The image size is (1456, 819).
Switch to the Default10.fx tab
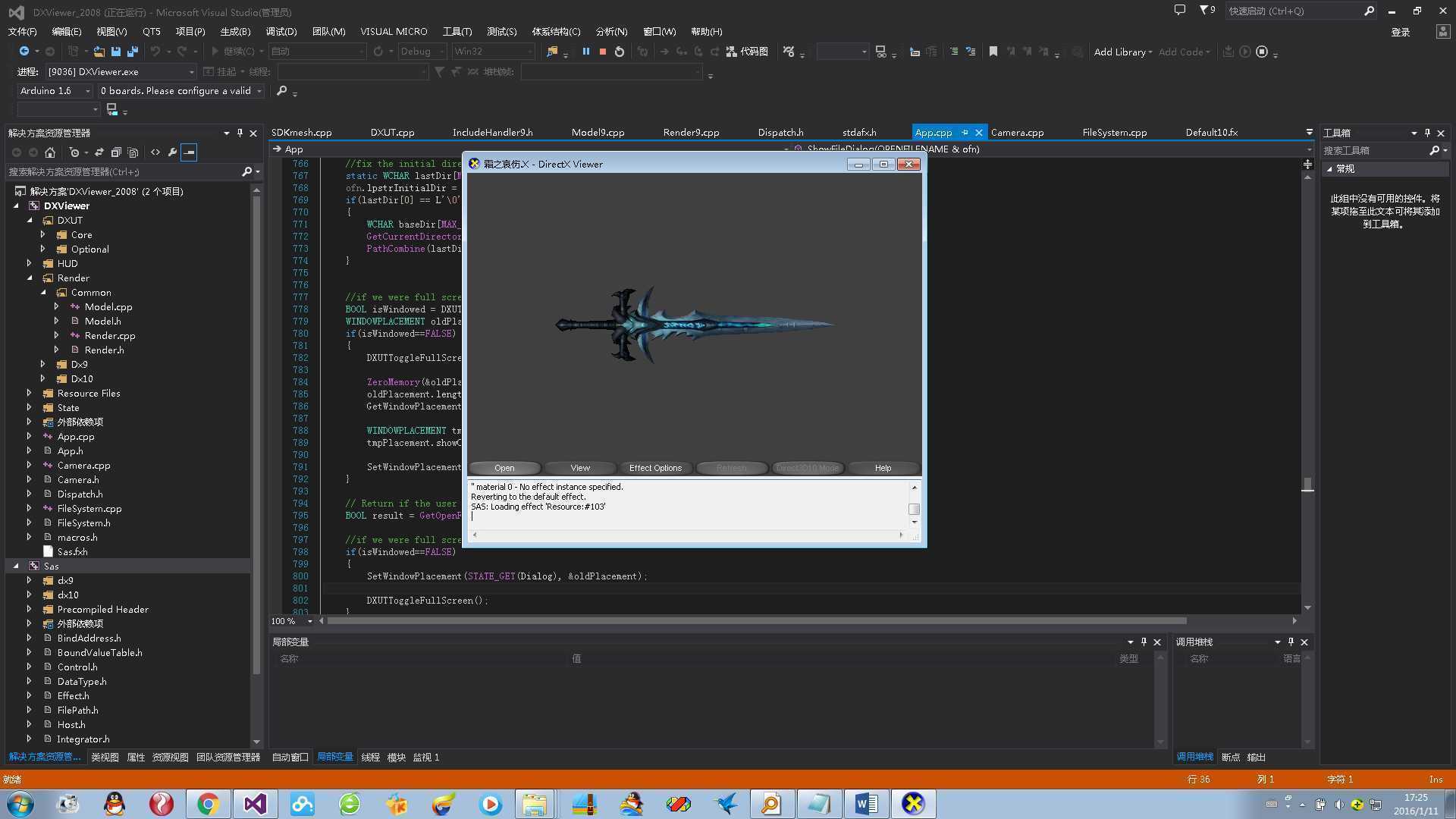1211,133
